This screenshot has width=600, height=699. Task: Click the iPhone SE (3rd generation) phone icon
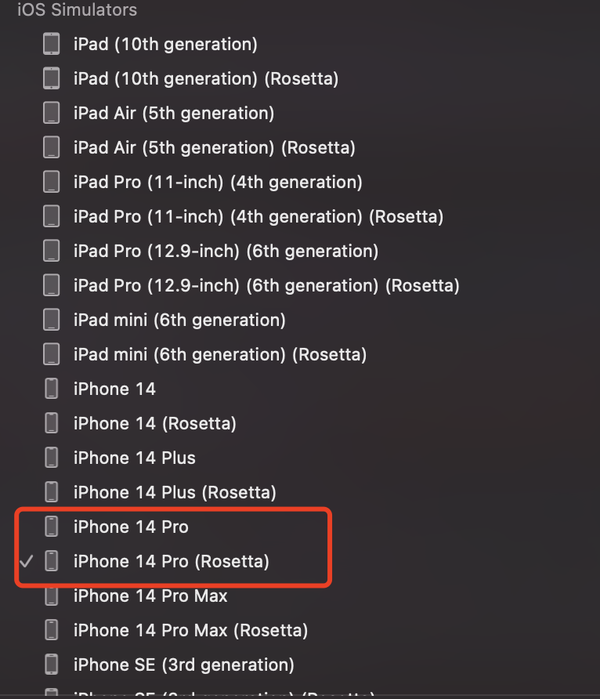click(51, 665)
